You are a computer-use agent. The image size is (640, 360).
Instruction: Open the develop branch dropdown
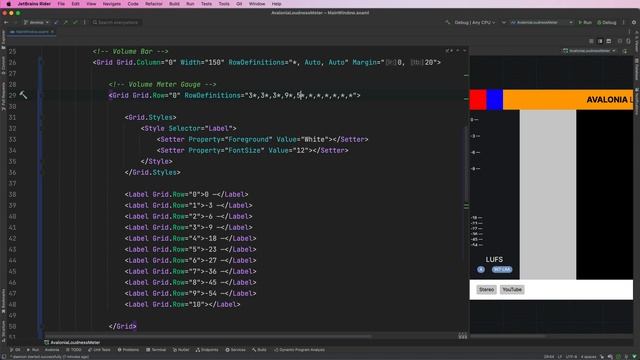click(36, 22)
